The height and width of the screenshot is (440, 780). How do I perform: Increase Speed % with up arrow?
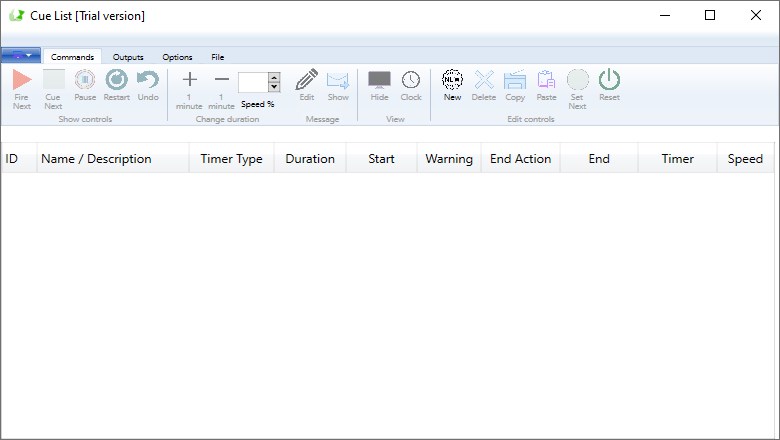coord(274,77)
